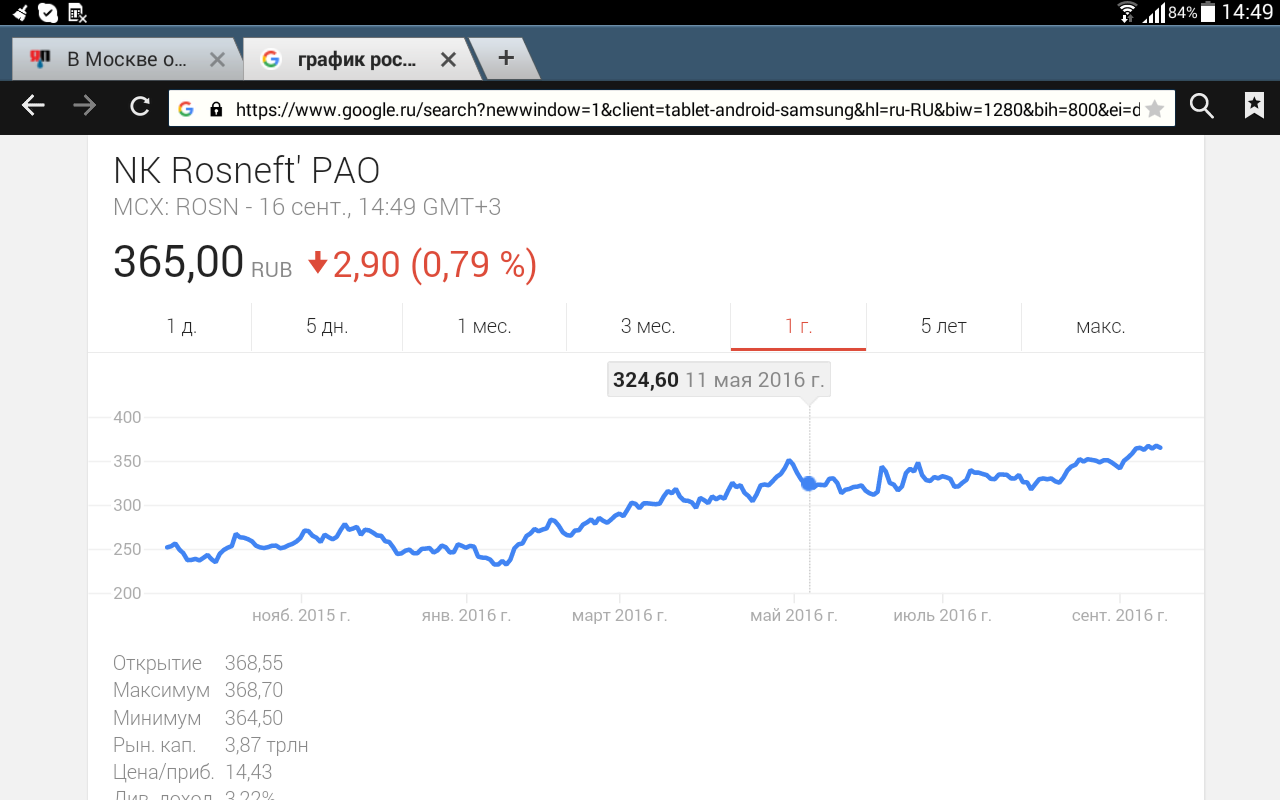Click the Google favicon in address bar
The width and height of the screenshot is (1280, 800).
click(186, 109)
